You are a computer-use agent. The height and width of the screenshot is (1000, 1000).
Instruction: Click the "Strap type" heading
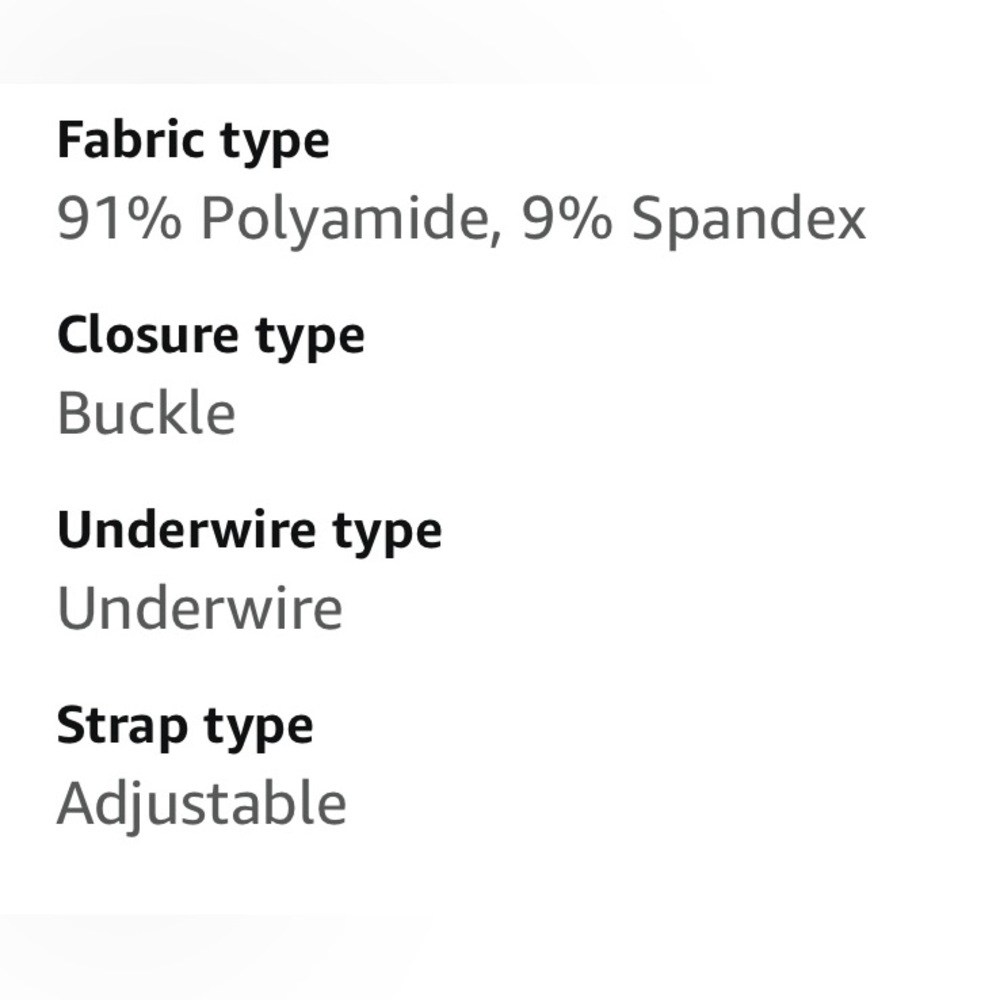185,727
